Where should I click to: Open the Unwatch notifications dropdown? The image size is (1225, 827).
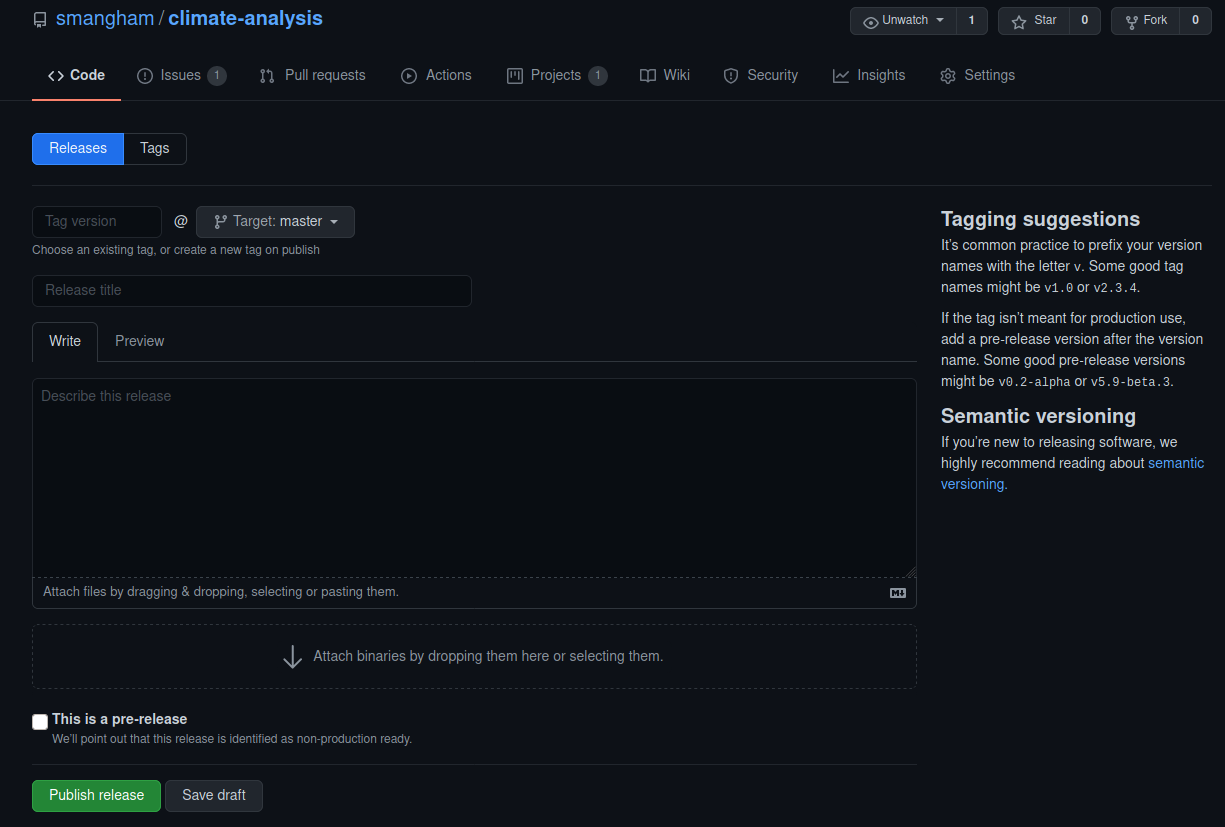[x=903, y=21]
